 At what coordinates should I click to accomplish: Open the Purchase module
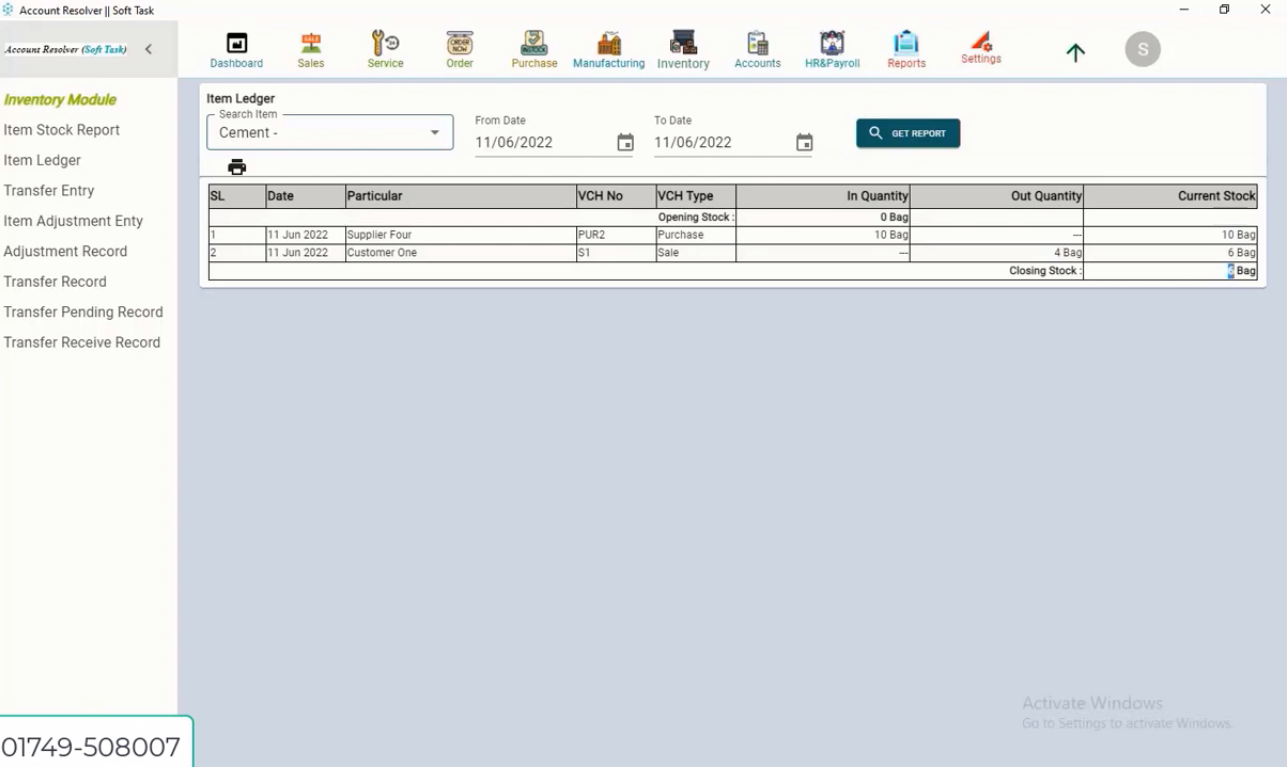point(533,48)
